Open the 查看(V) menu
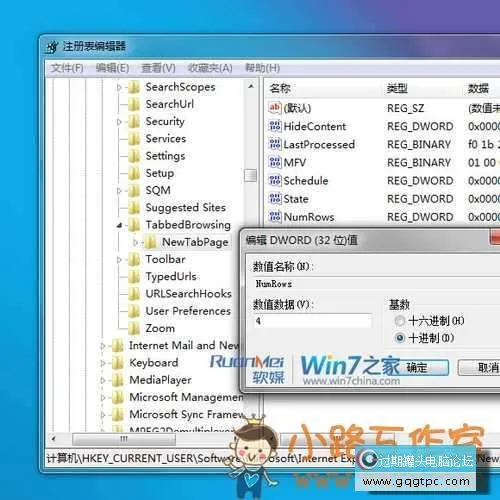Viewport: 500px width, 500px height. click(158, 68)
